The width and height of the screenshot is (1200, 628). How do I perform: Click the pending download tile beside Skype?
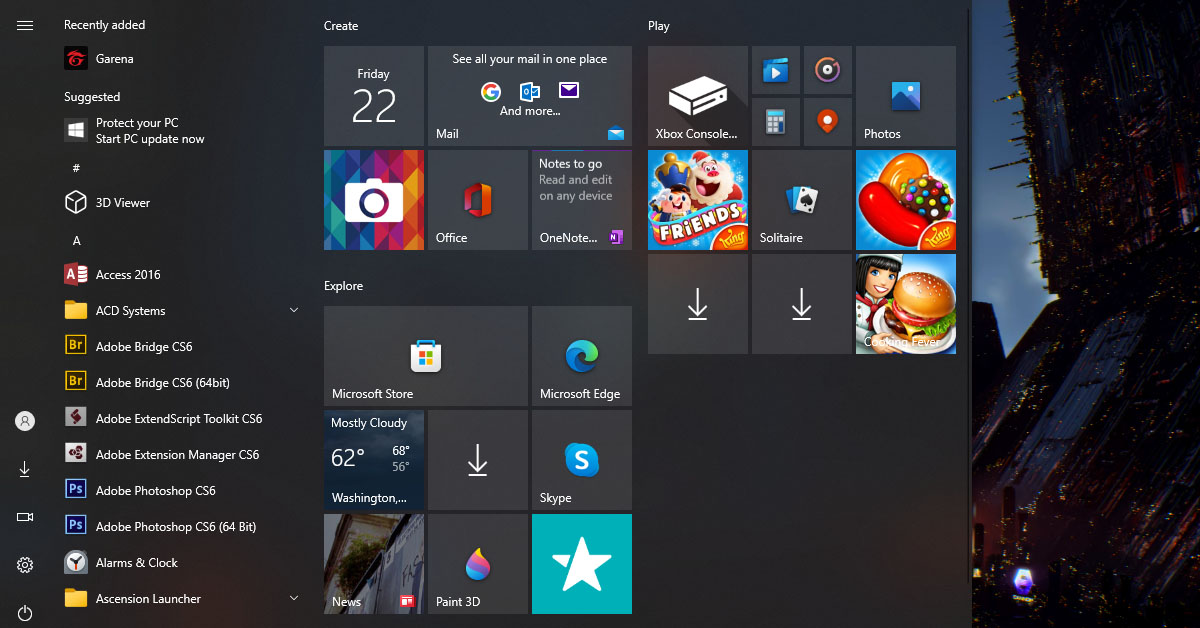(478, 460)
